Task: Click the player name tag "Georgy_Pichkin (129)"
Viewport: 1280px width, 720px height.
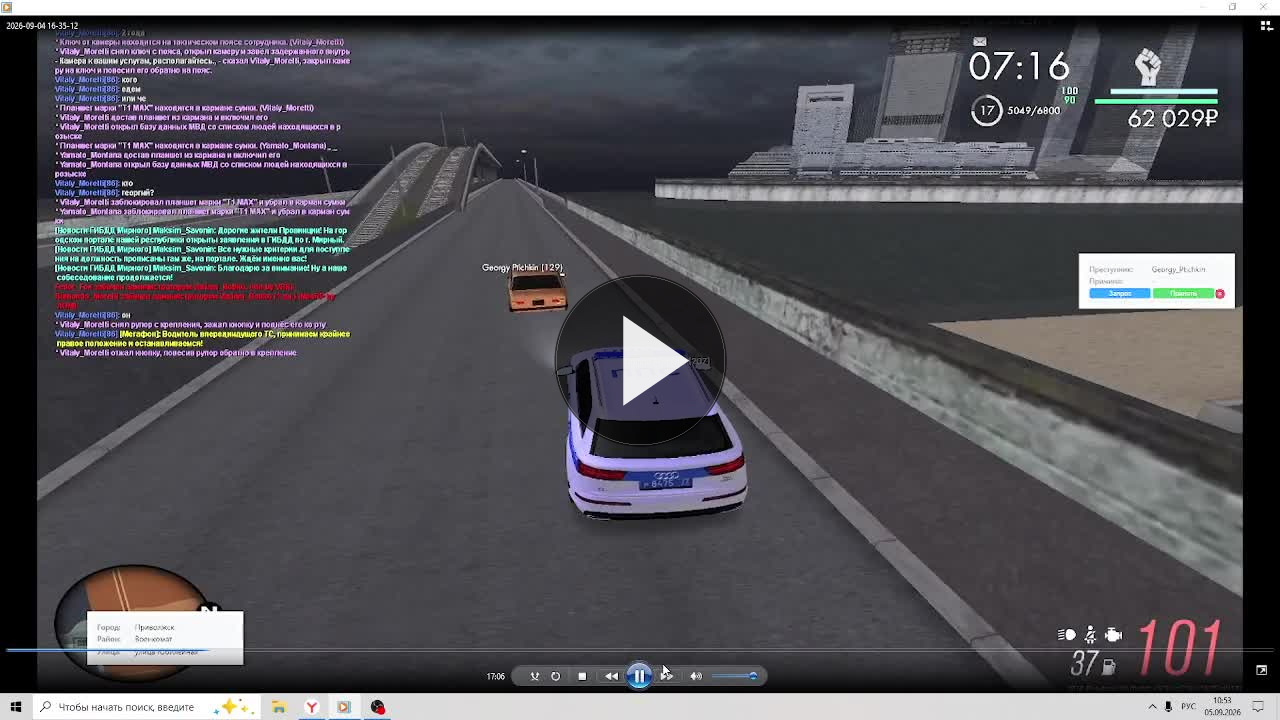Action: [522, 268]
